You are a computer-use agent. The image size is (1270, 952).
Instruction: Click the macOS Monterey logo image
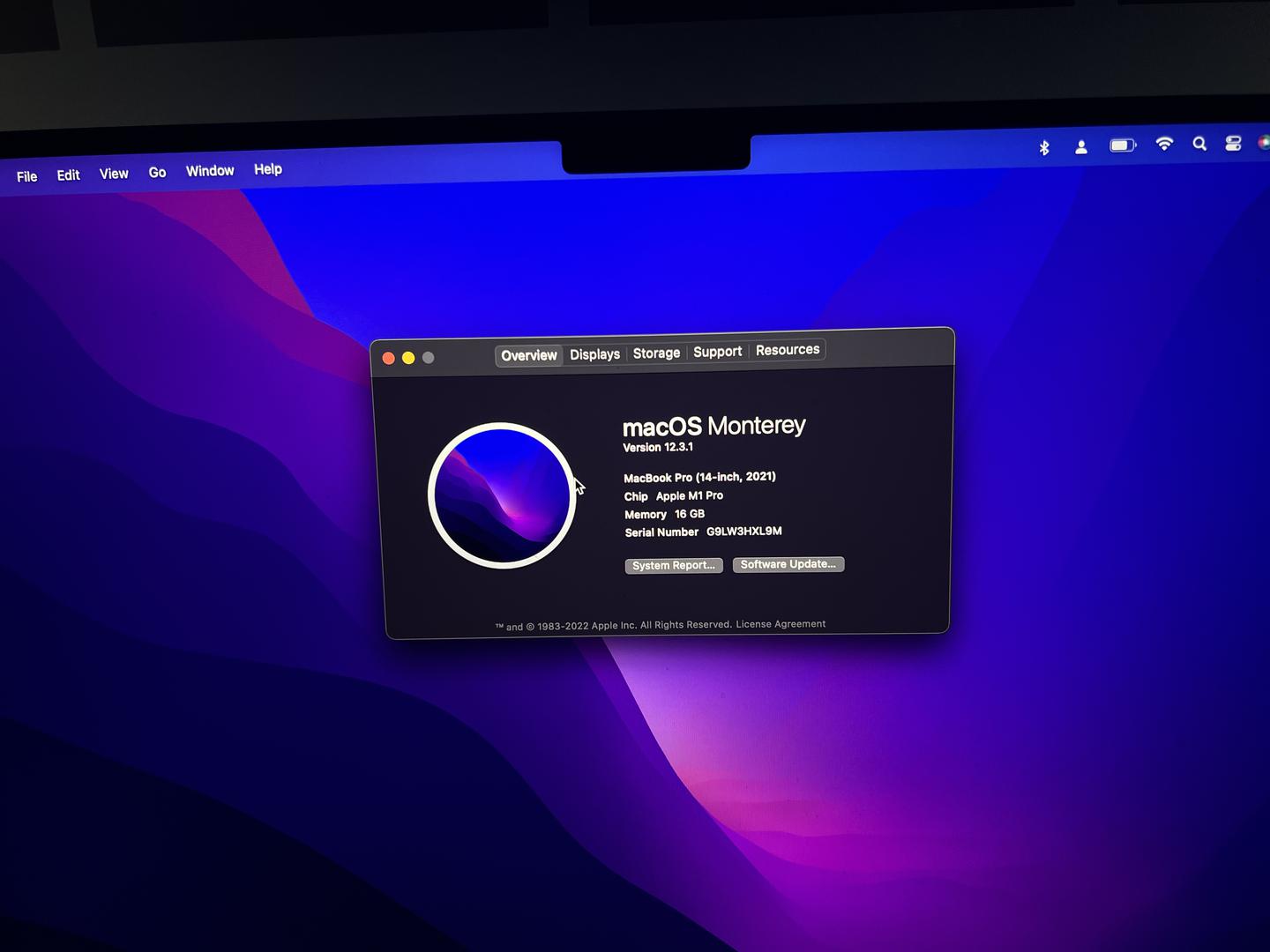(502, 495)
